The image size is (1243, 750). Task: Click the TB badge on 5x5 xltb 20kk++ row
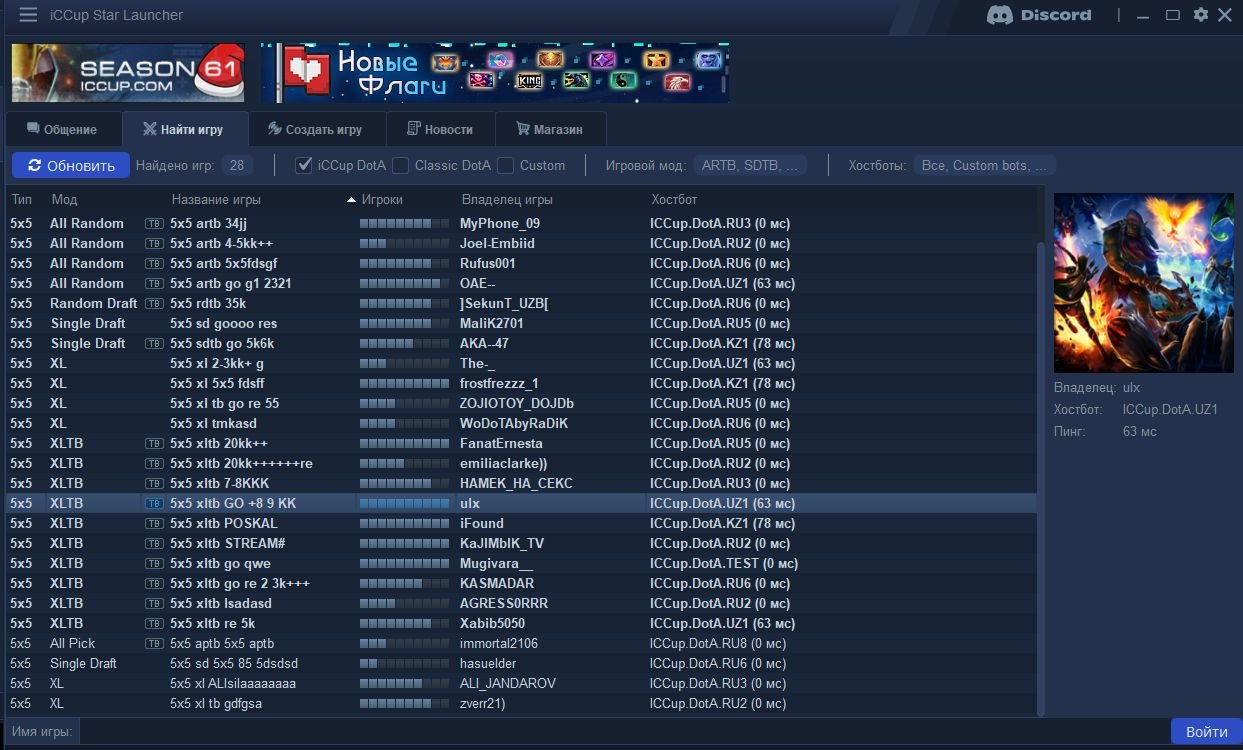[x=154, y=443]
